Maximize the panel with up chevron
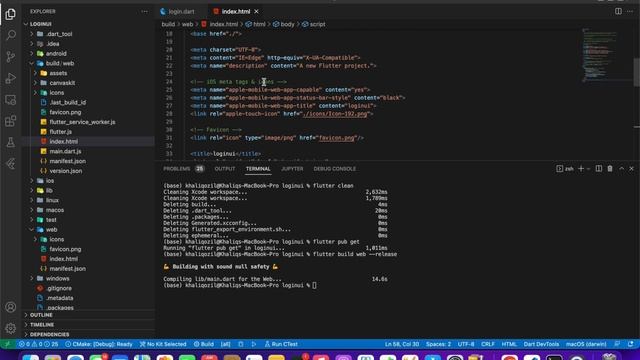 point(621,169)
